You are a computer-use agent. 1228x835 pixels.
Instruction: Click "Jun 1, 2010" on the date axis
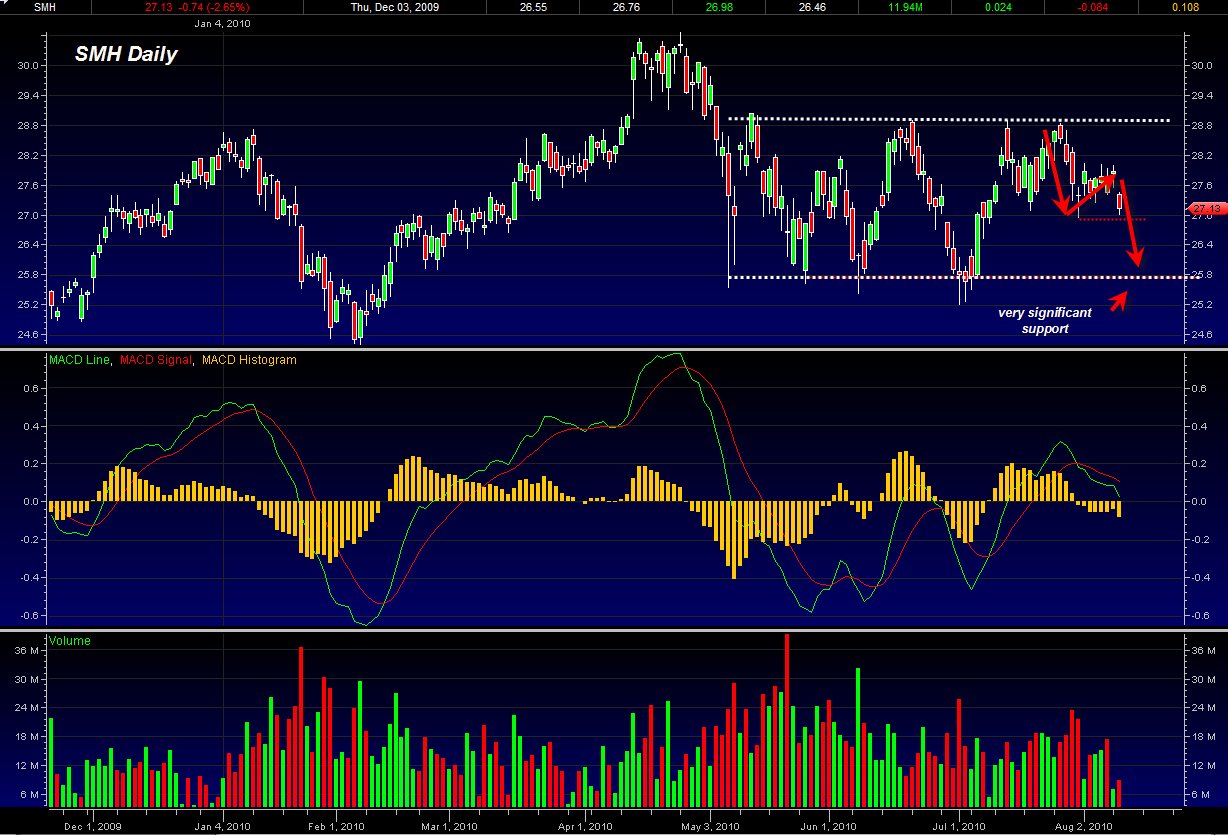[828, 826]
